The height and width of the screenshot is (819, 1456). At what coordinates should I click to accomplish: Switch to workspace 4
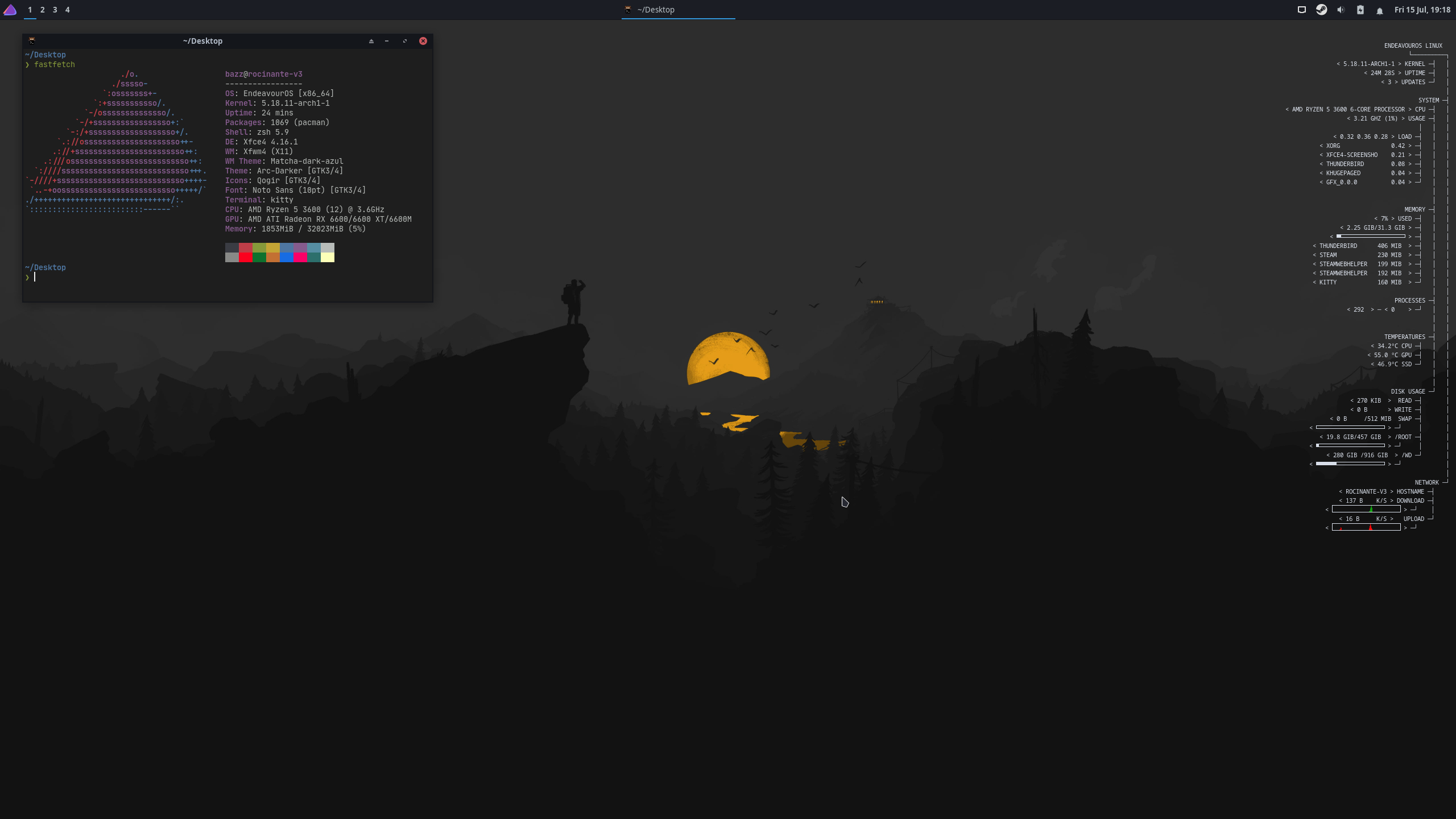[x=68, y=10]
